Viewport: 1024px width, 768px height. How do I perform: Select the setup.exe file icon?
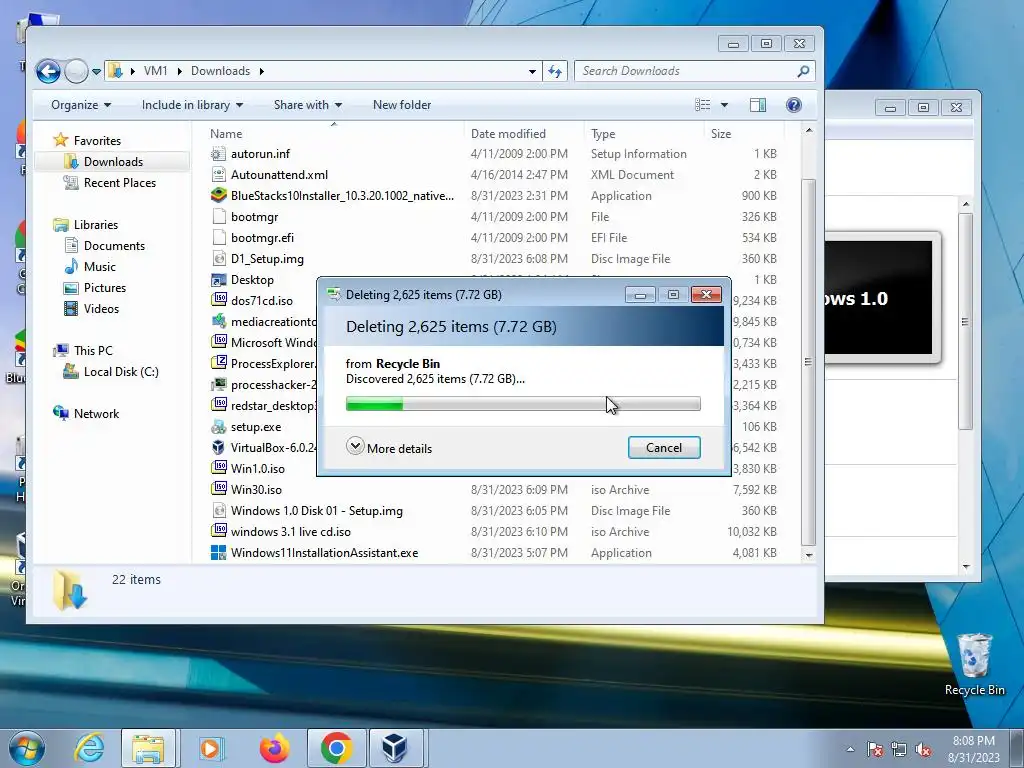point(219,427)
